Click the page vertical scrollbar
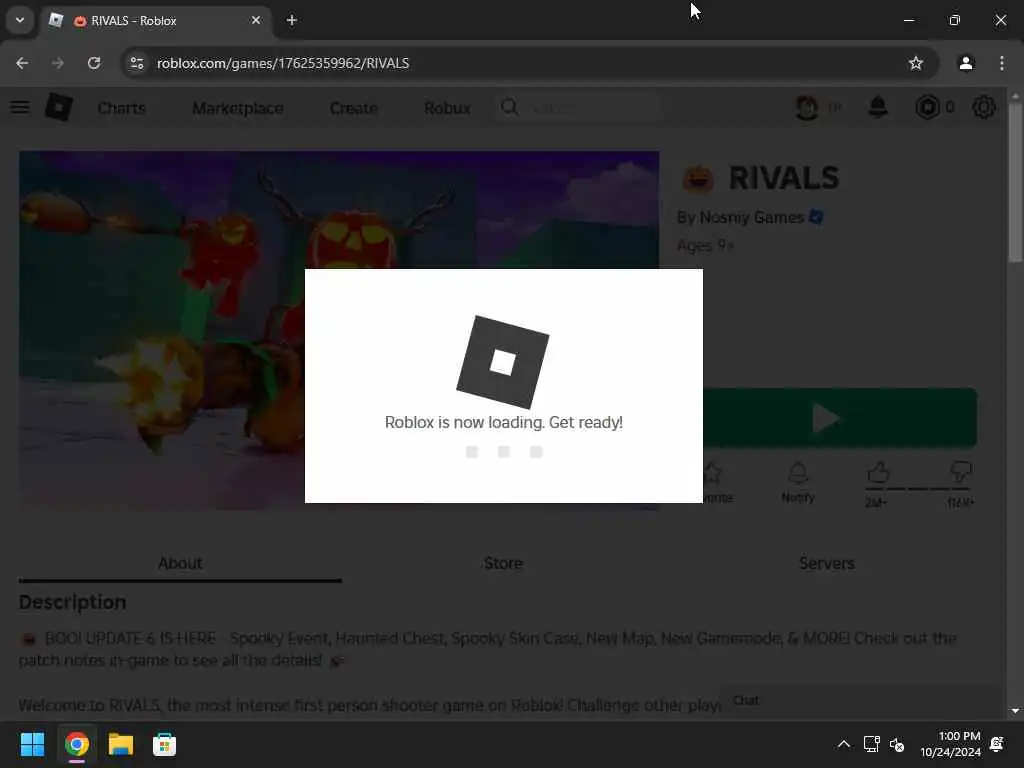The width and height of the screenshot is (1024, 768). [x=1015, y=183]
